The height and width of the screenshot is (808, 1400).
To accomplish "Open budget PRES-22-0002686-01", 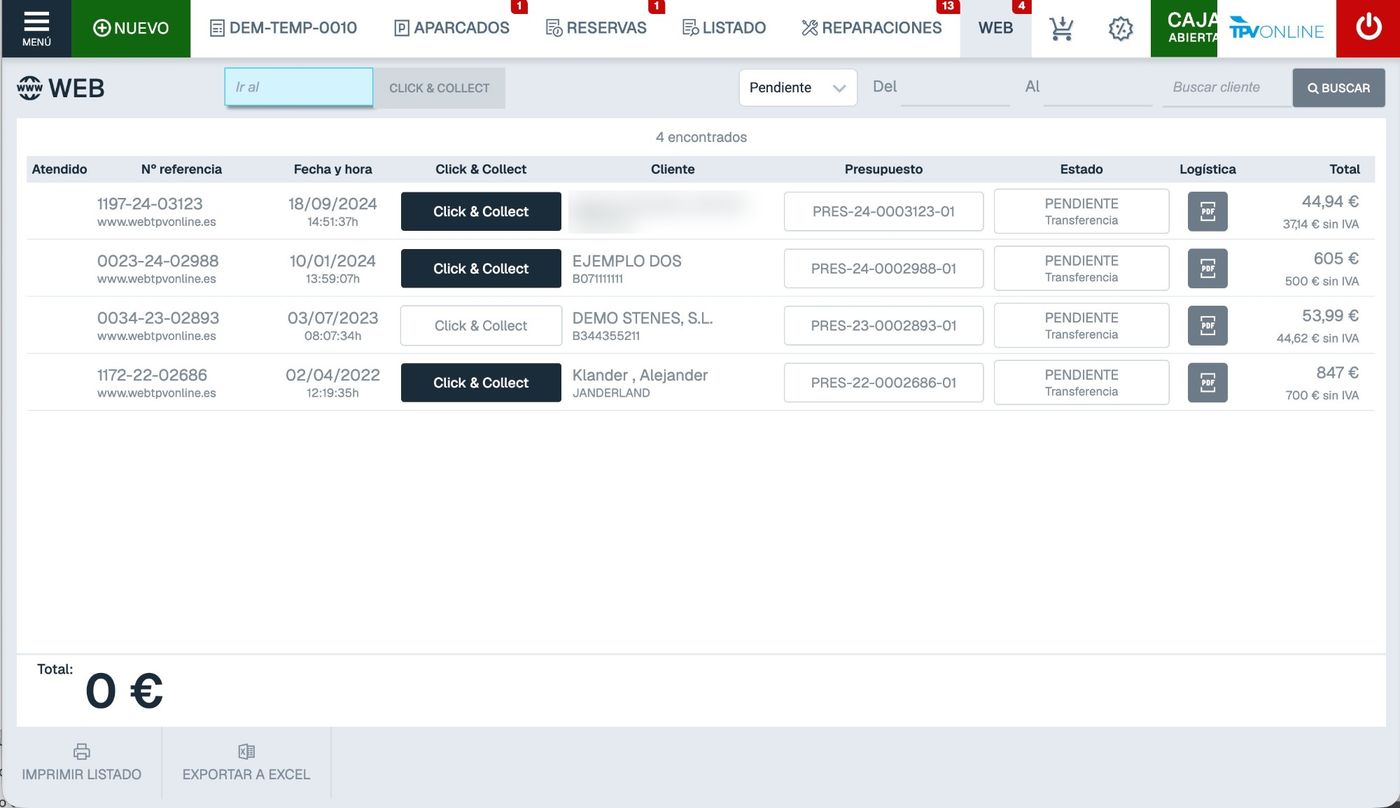I will point(884,382).
